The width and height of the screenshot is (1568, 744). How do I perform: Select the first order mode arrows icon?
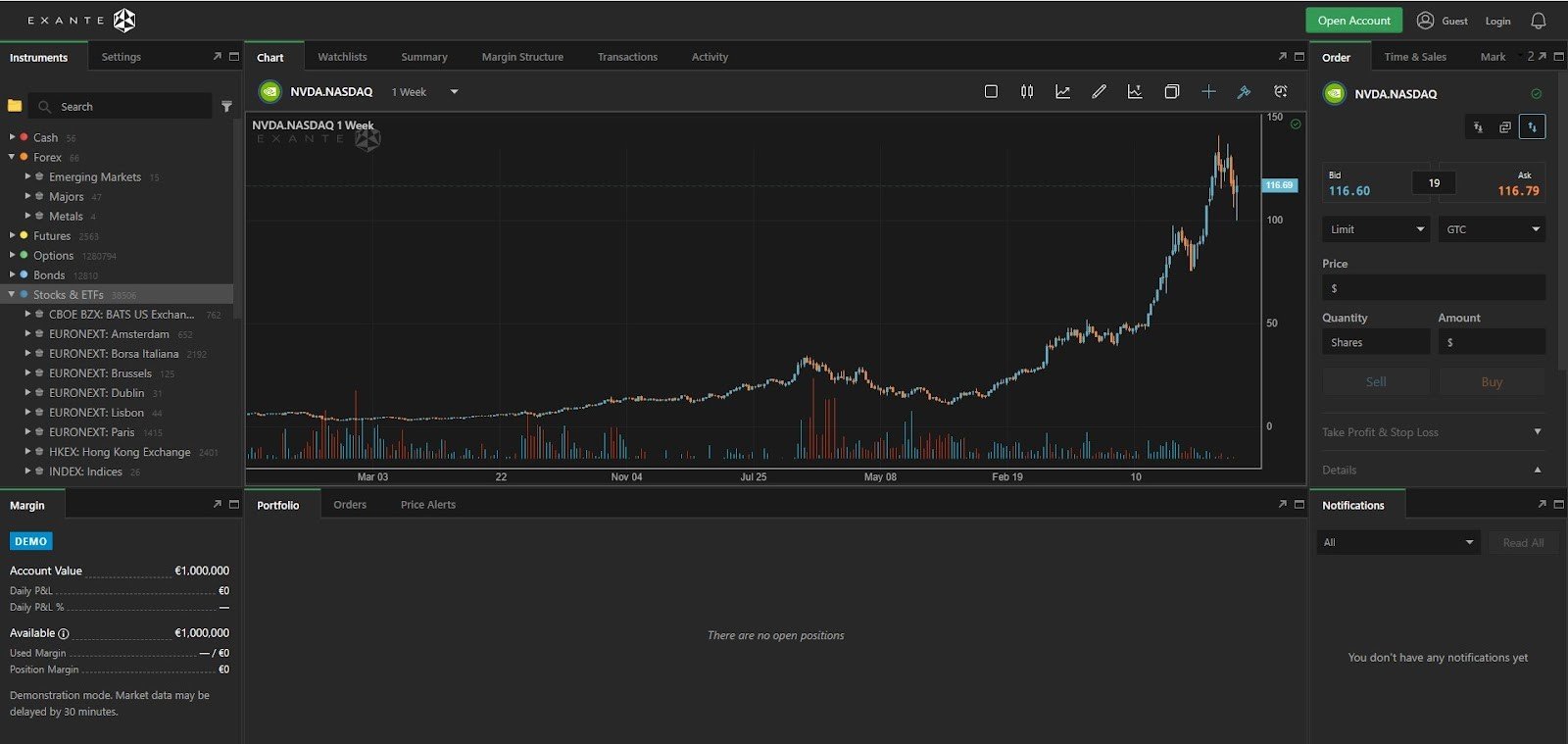coord(1478,126)
